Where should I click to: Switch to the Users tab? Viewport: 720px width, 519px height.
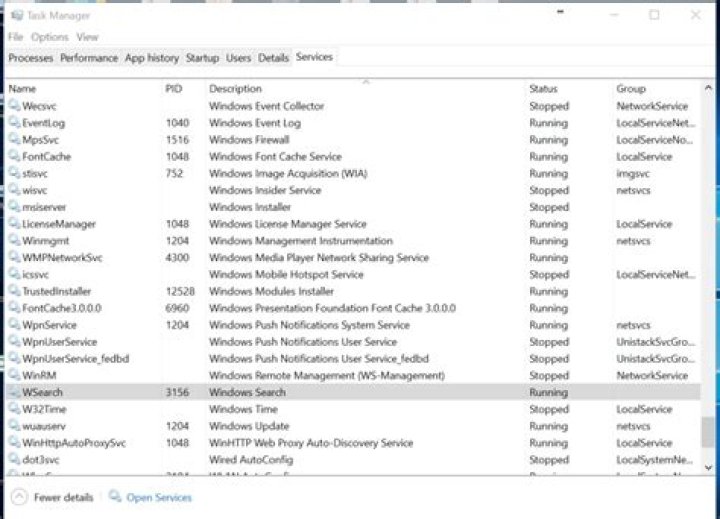[x=238, y=58]
